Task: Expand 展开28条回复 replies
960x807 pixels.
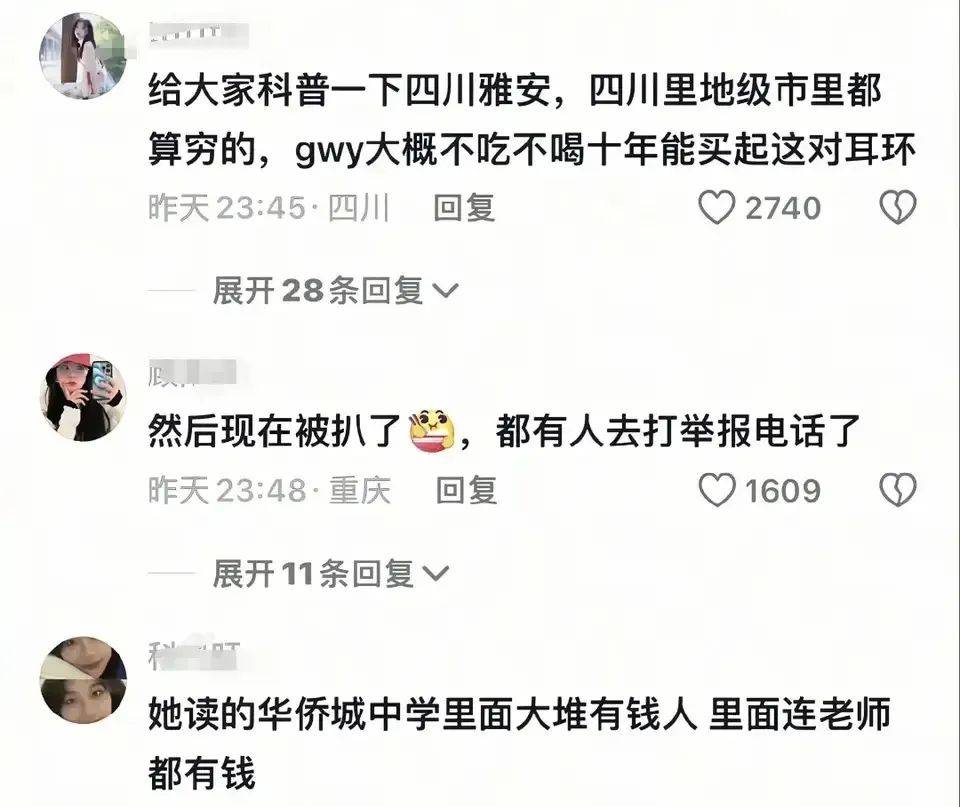Action: coord(335,290)
